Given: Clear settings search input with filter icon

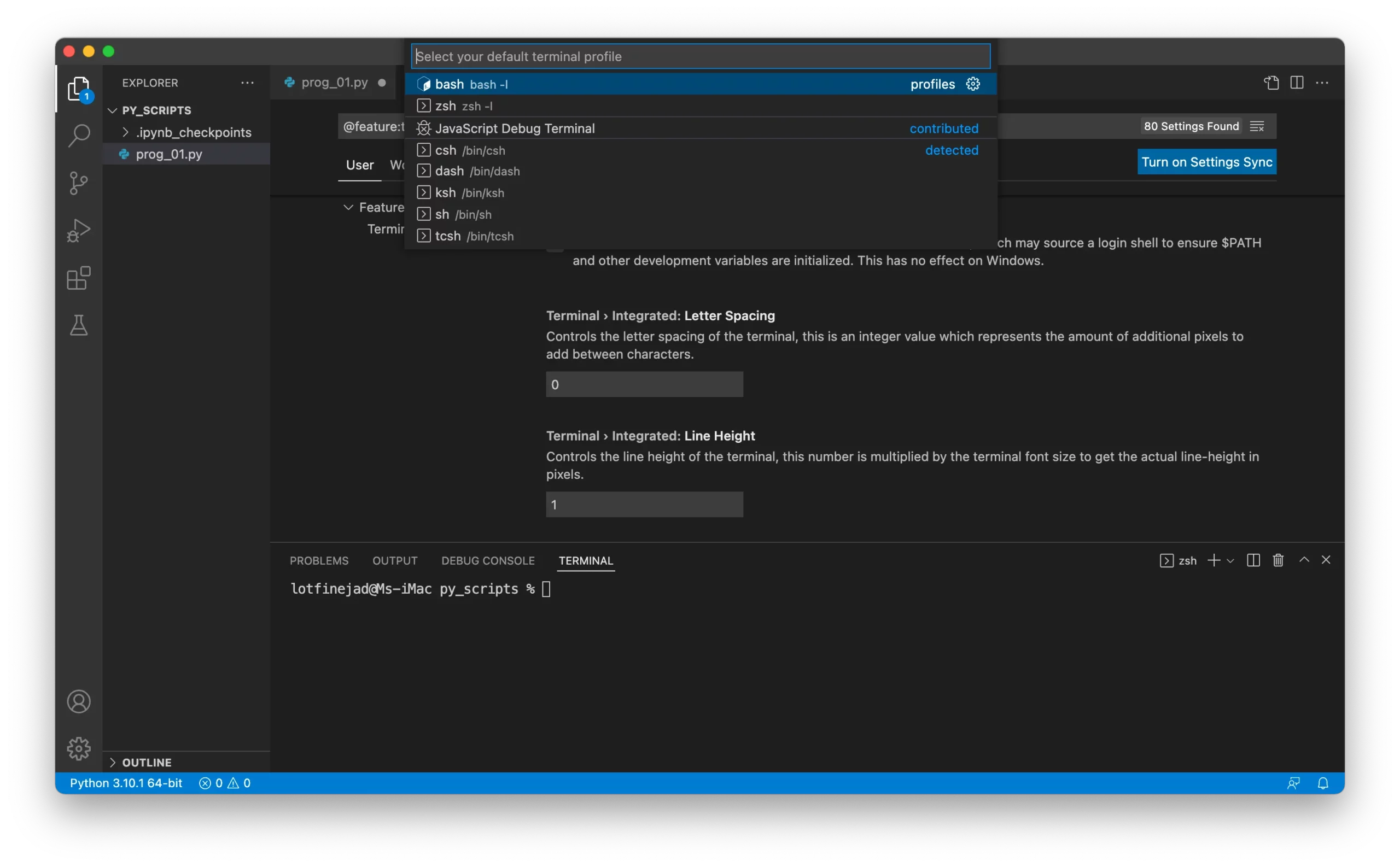Looking at the screenshot, I should point(1257,126).
